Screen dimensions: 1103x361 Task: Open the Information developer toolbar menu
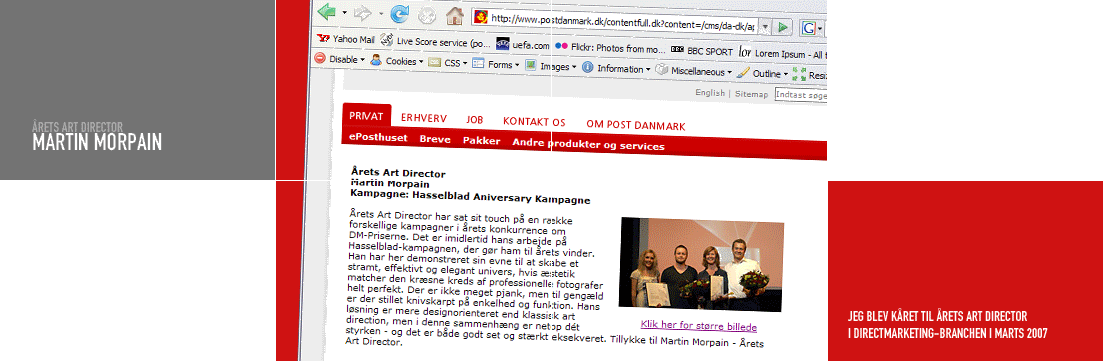[616, 68]
